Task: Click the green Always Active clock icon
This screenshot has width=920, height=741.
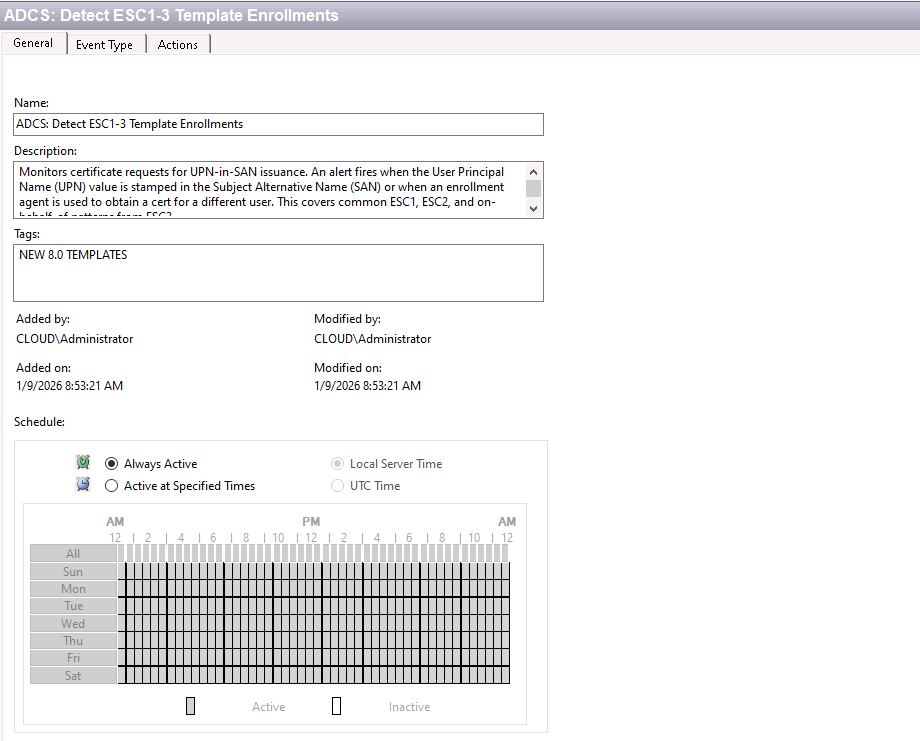Action: [x=84, y=462]
